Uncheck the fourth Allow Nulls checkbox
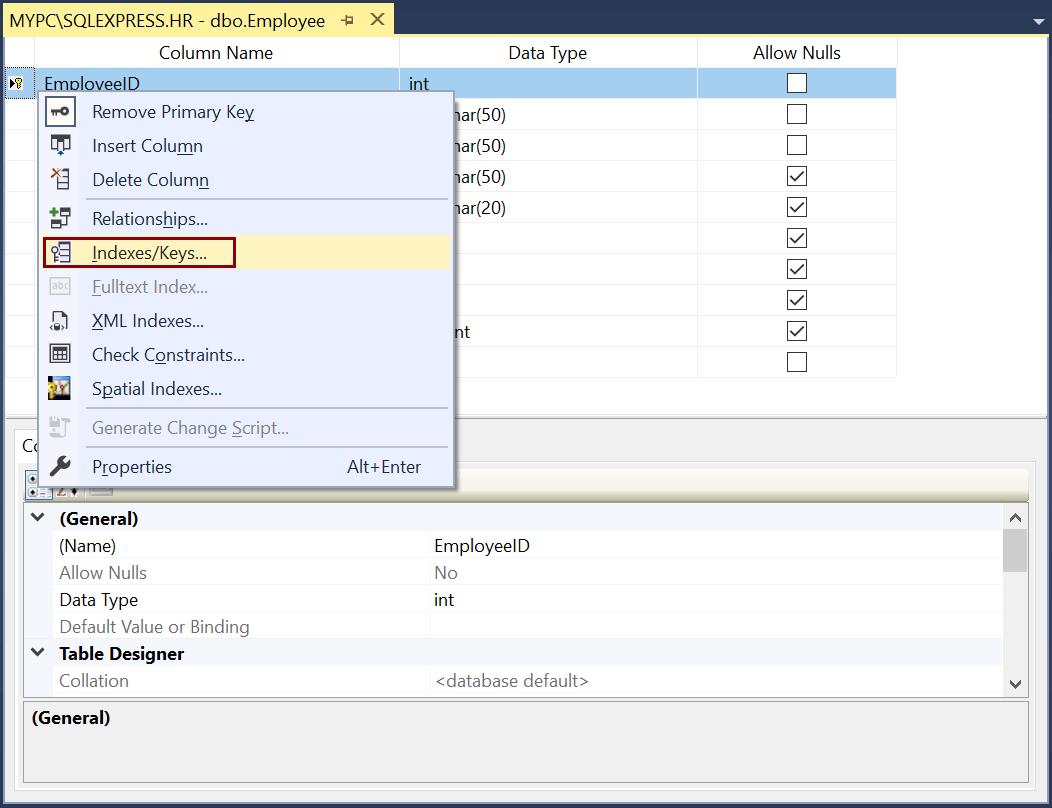This screenshot has width=1052, height=808. pos(795,176)
